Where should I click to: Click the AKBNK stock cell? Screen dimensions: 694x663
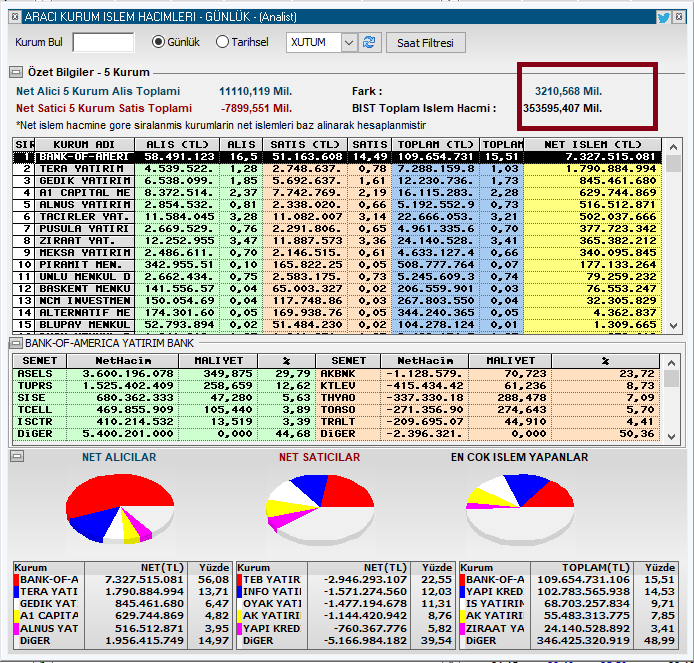[x=348, y=374]
